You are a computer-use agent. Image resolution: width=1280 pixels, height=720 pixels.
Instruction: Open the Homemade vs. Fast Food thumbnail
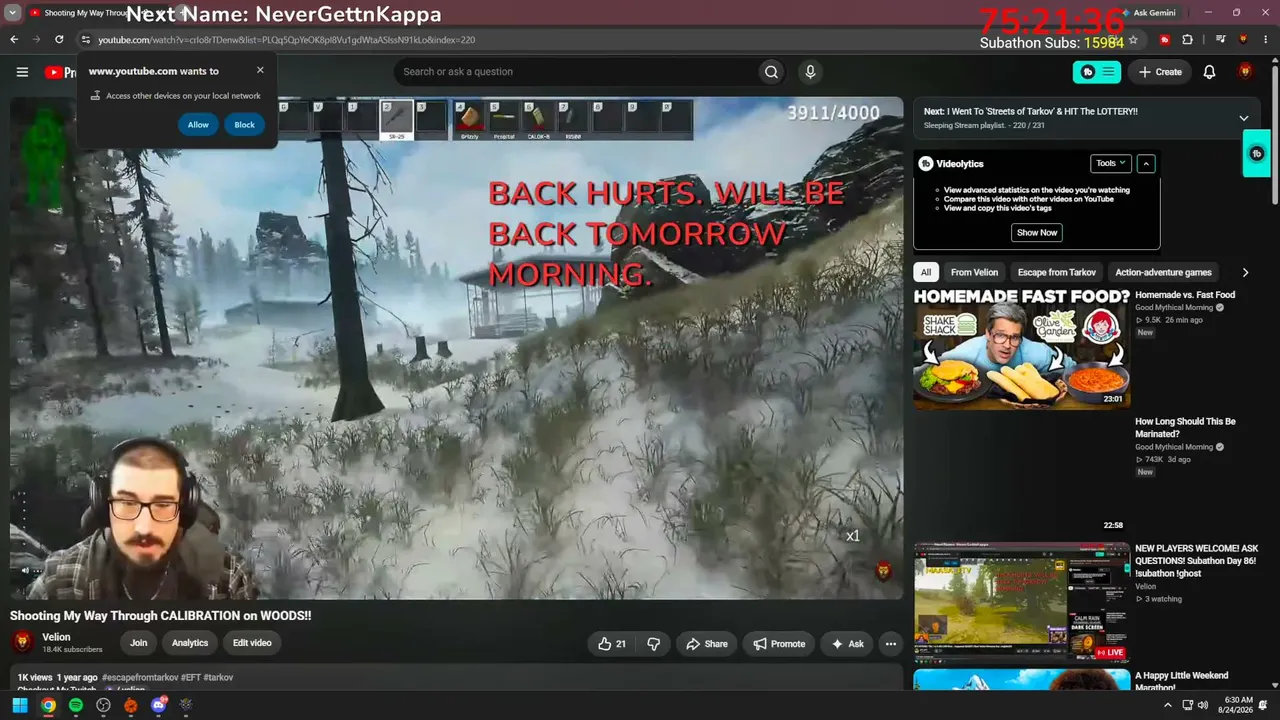[1021, 348]
